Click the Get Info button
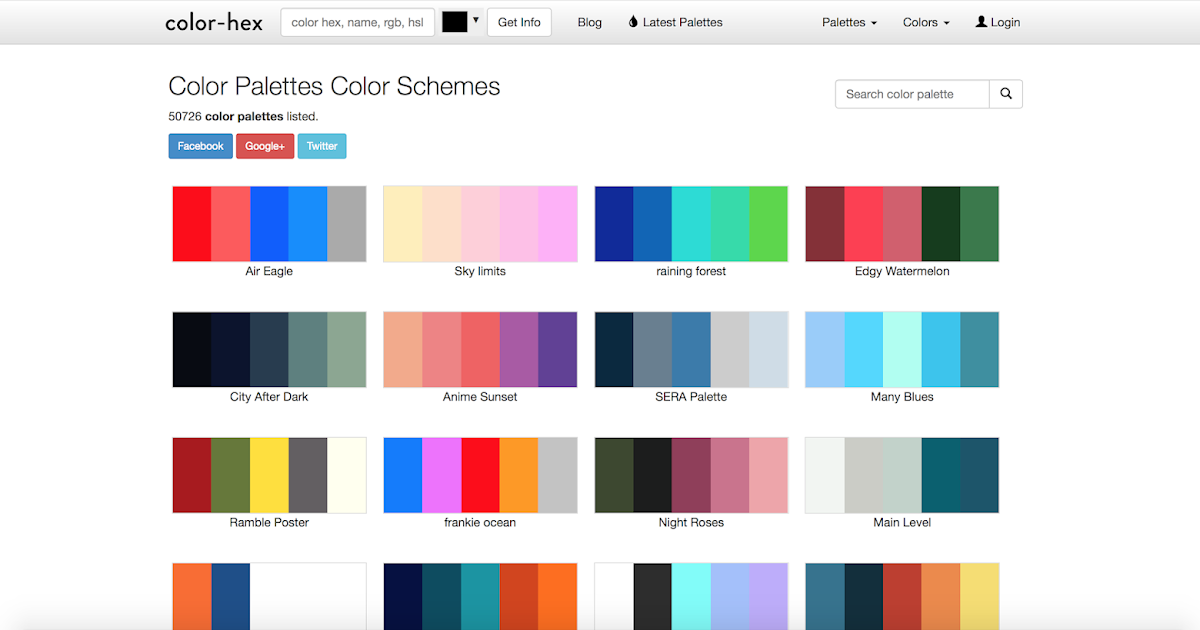 coord(518,21)
